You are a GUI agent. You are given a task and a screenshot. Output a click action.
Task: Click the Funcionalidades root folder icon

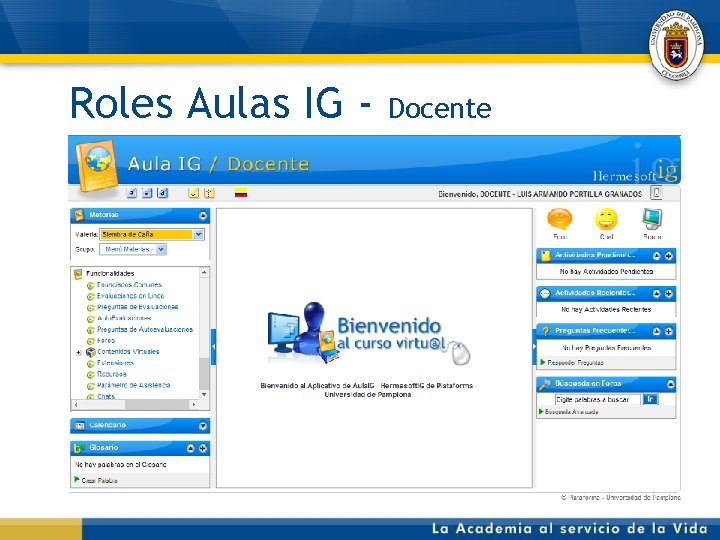(x=78, y=274)
